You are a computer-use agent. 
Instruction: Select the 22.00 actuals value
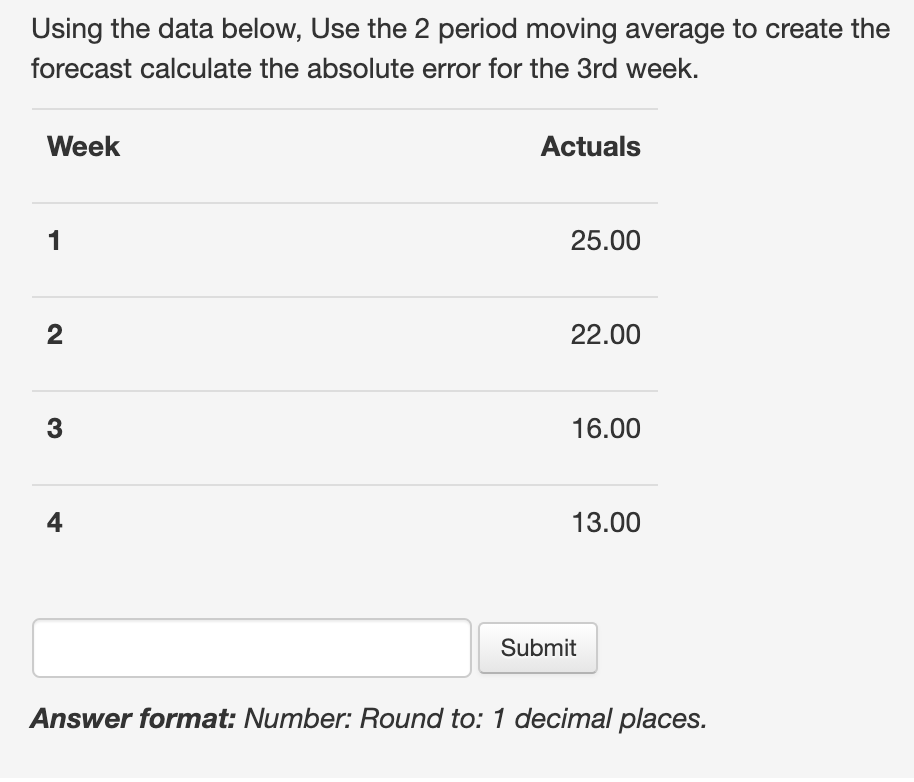(x=603, y=334)
